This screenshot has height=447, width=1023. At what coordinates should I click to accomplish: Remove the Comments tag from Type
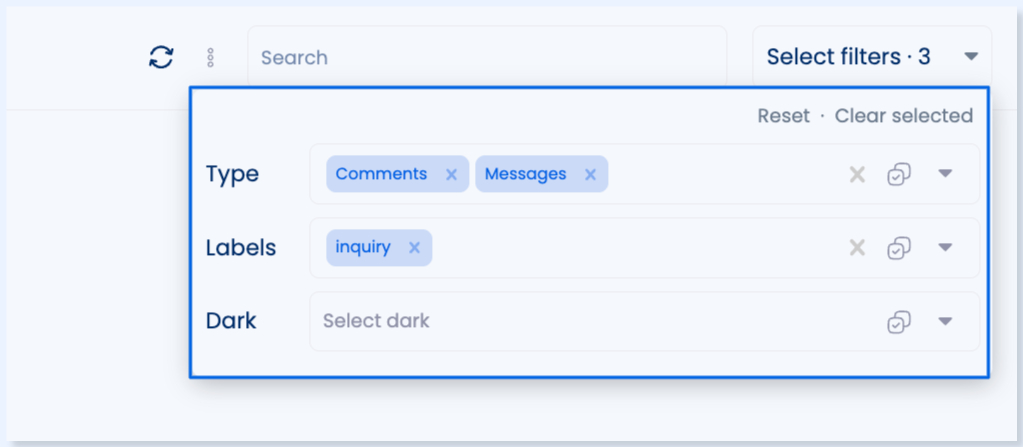451,174
